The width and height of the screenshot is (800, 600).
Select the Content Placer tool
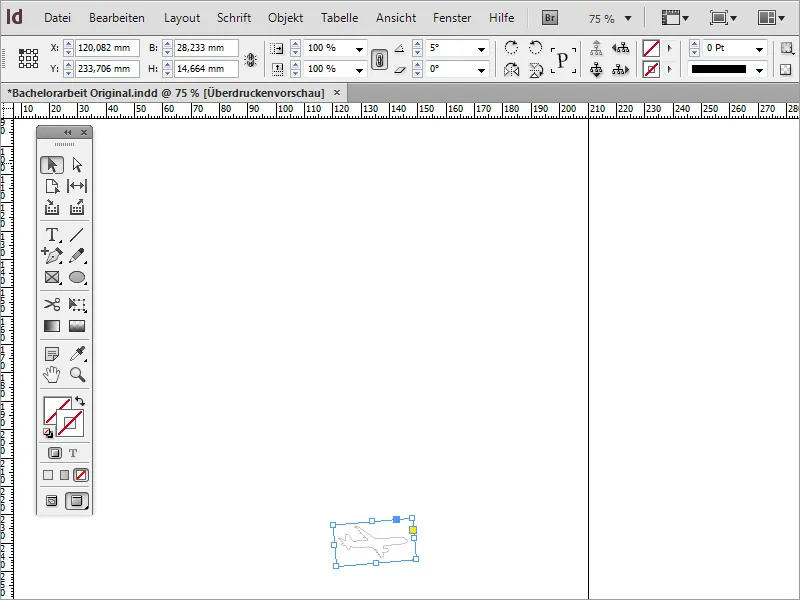[x=77, y=207]
